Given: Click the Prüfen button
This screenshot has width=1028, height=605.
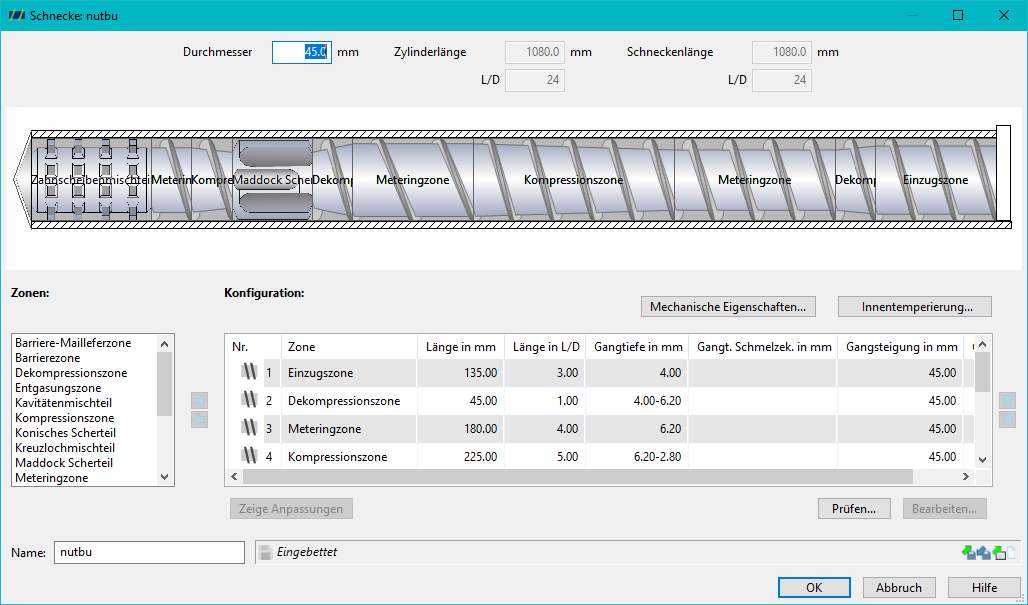Looking at the screenshot, I should (854, 509).
